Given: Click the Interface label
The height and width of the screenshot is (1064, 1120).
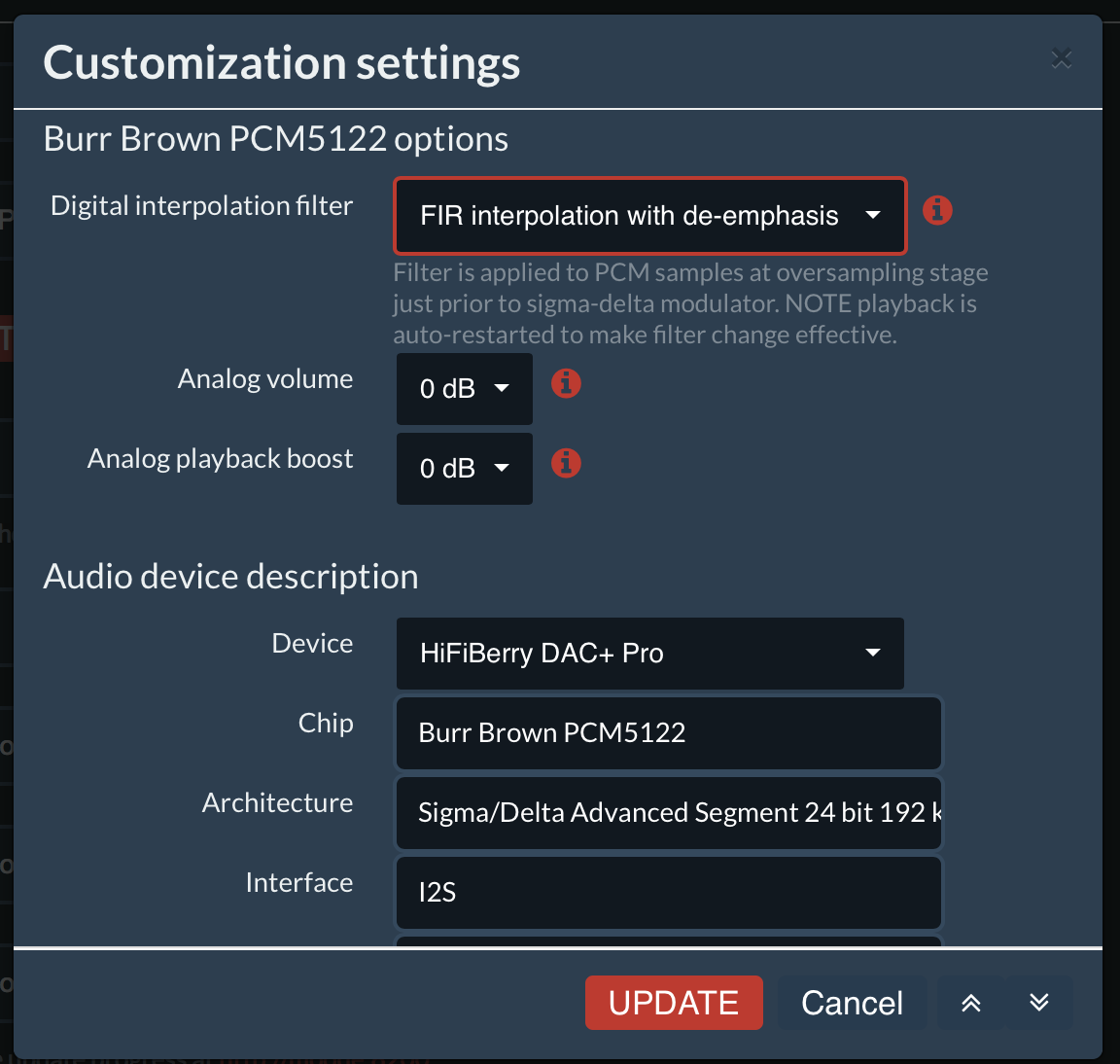Looking at the screenshot, I should [x=299, y=882].
